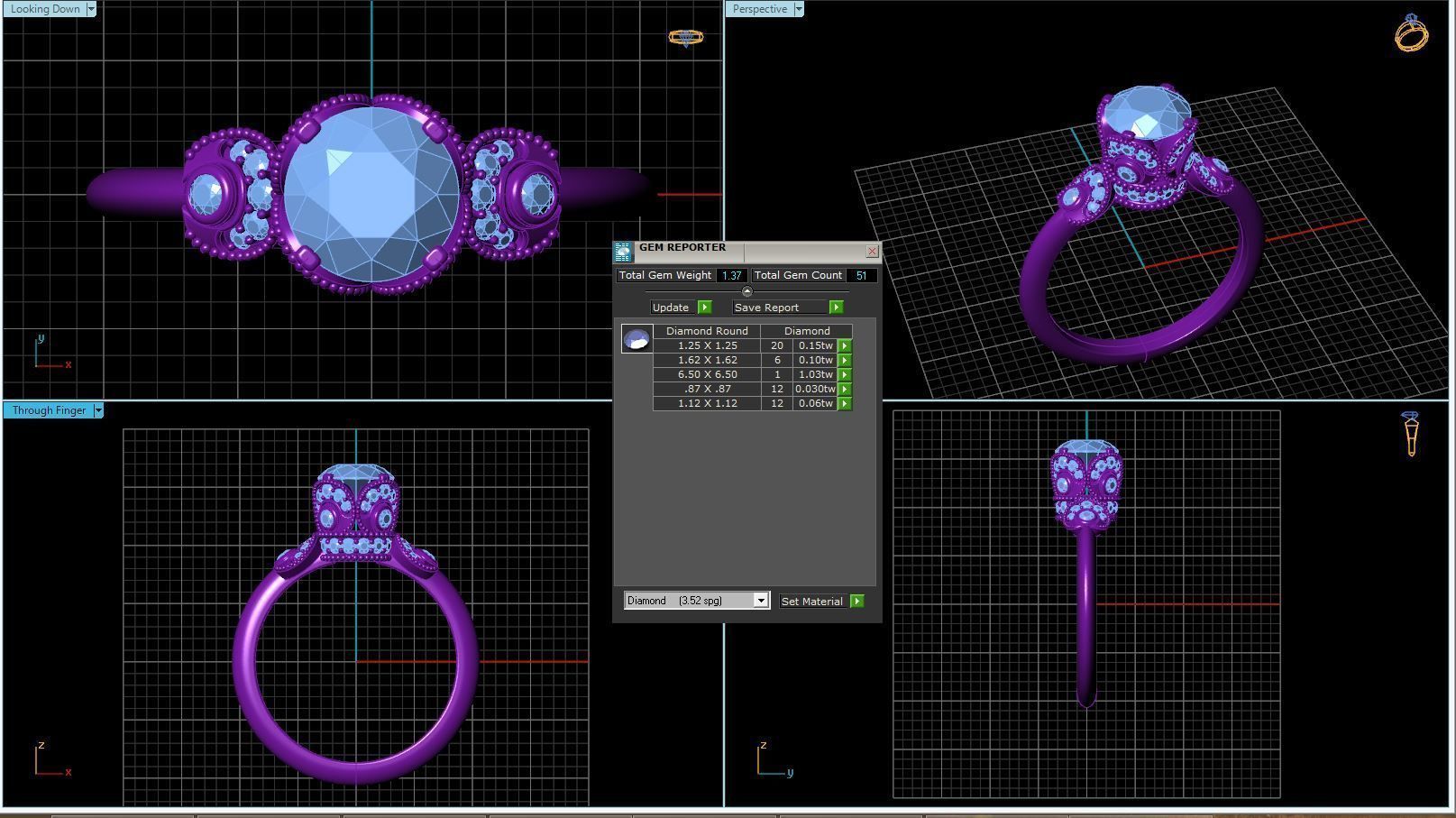Click the 0.10tw weight cell

point(815,360)
